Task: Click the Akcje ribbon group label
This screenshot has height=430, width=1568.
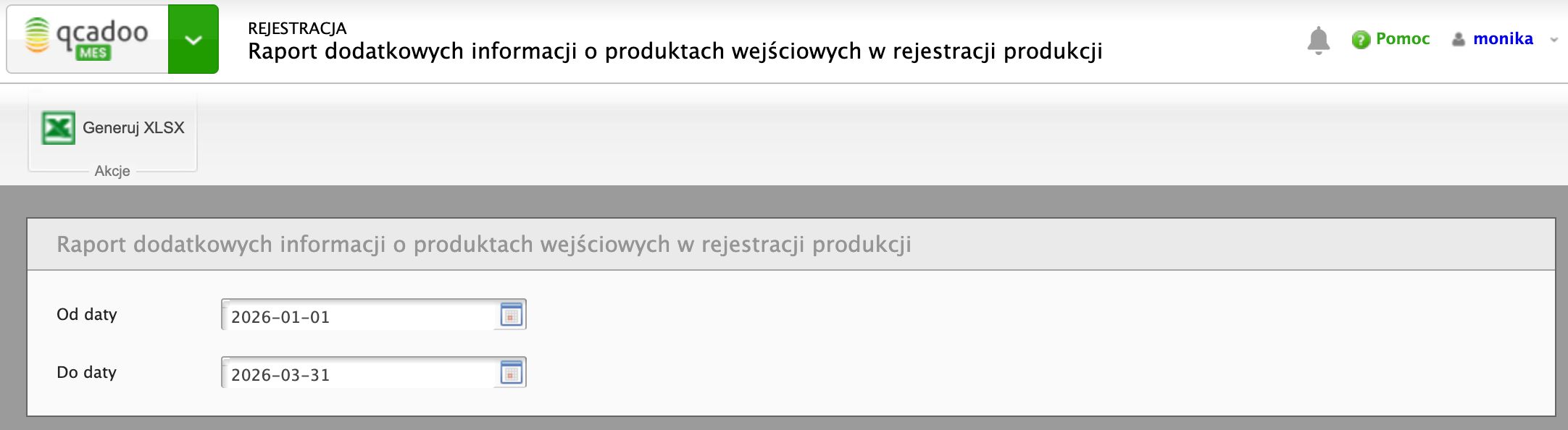Action: [112, 171]
